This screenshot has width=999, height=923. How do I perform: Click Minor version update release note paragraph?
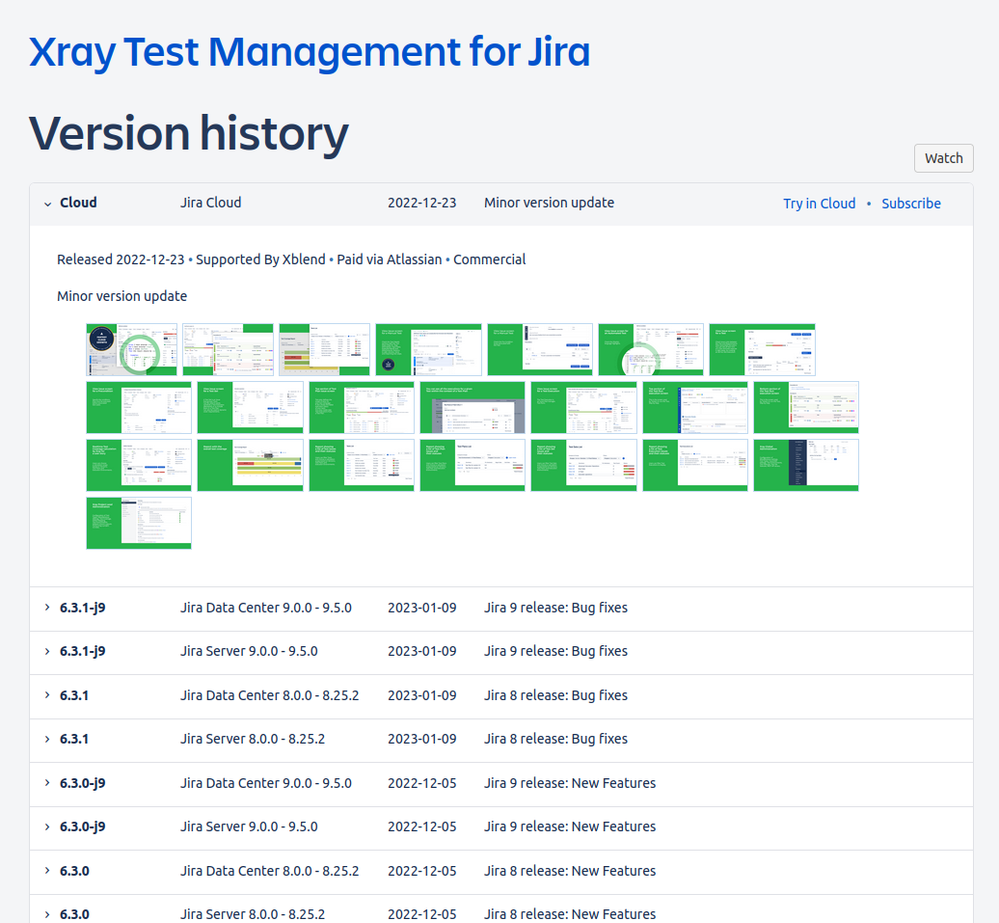pos(122,296)
